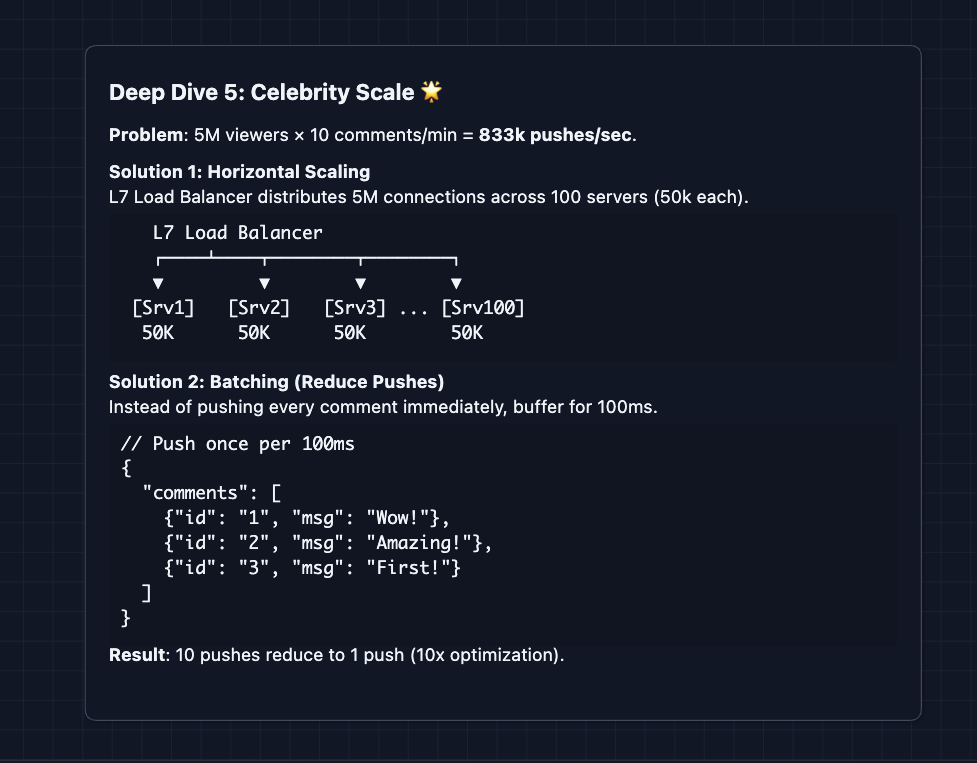Click the Solution 1: Horizontal Scaling heading
Image resolution: width=977 pixels, height=763 pixels.
click(x=239, y=172)
